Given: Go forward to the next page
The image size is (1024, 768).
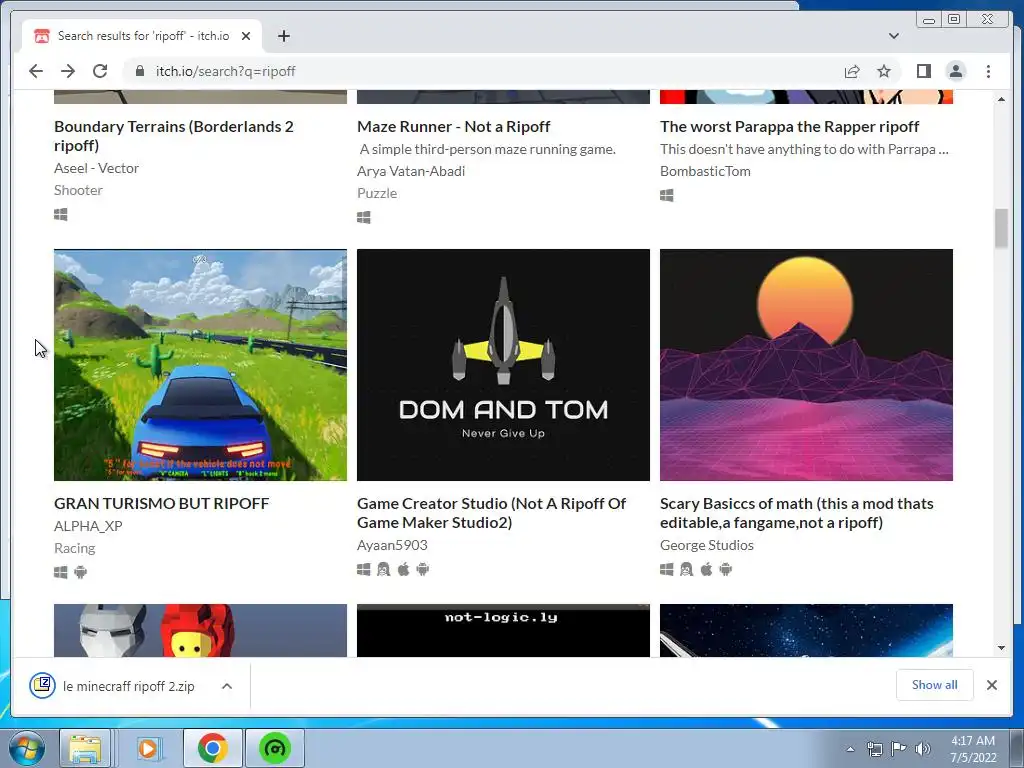Looking at the screenshot, I should click(68, 71).
